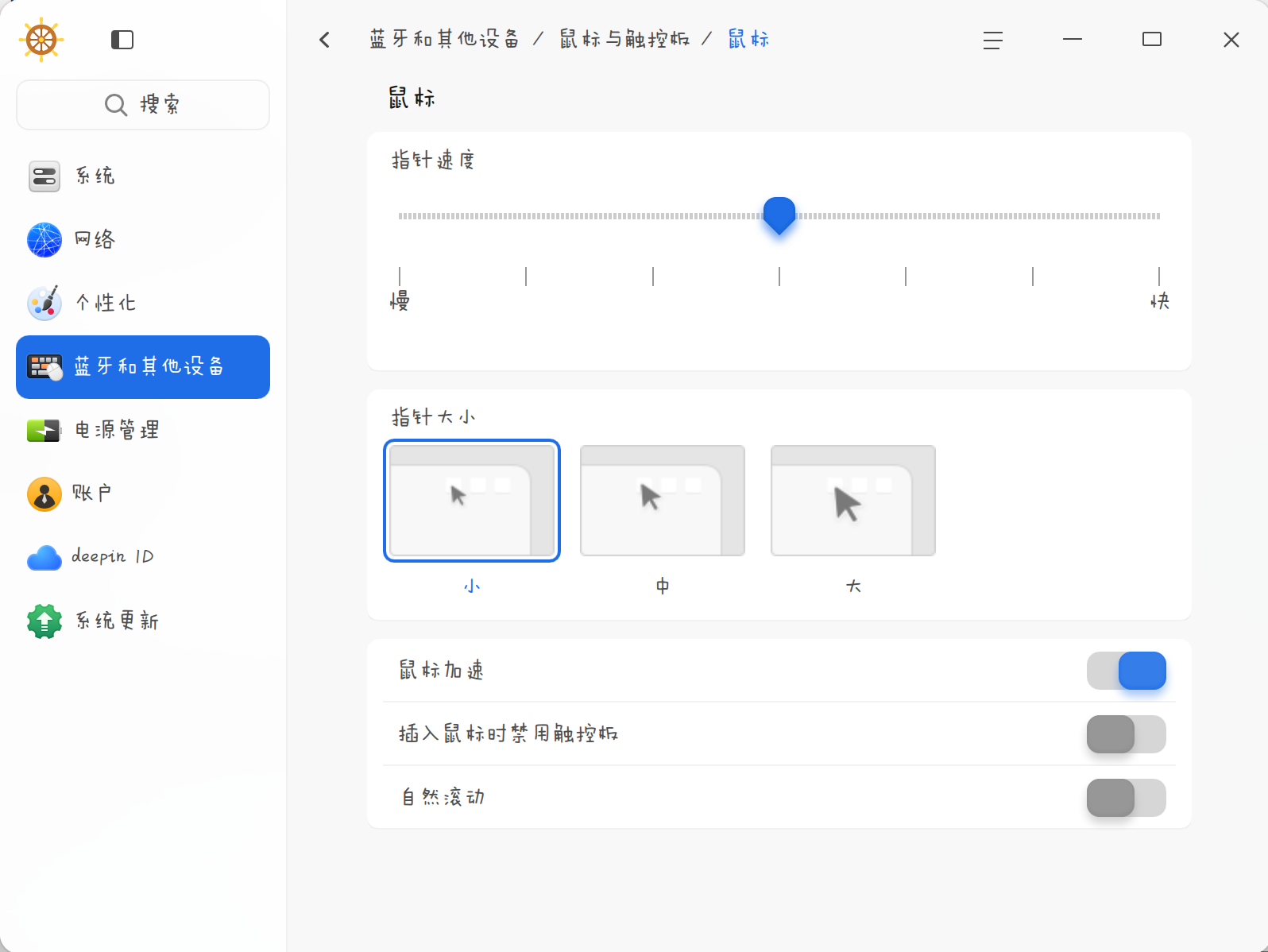This screenshot has height=952, width=1268.
Task: Click the back arrow in header
Action: click(324, 40)
